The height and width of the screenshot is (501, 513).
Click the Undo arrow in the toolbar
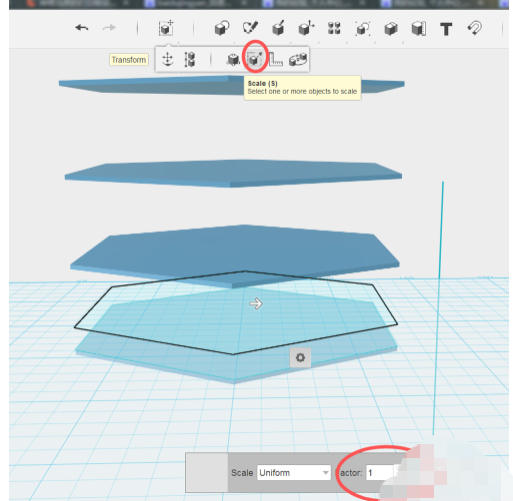coord(82,28)
